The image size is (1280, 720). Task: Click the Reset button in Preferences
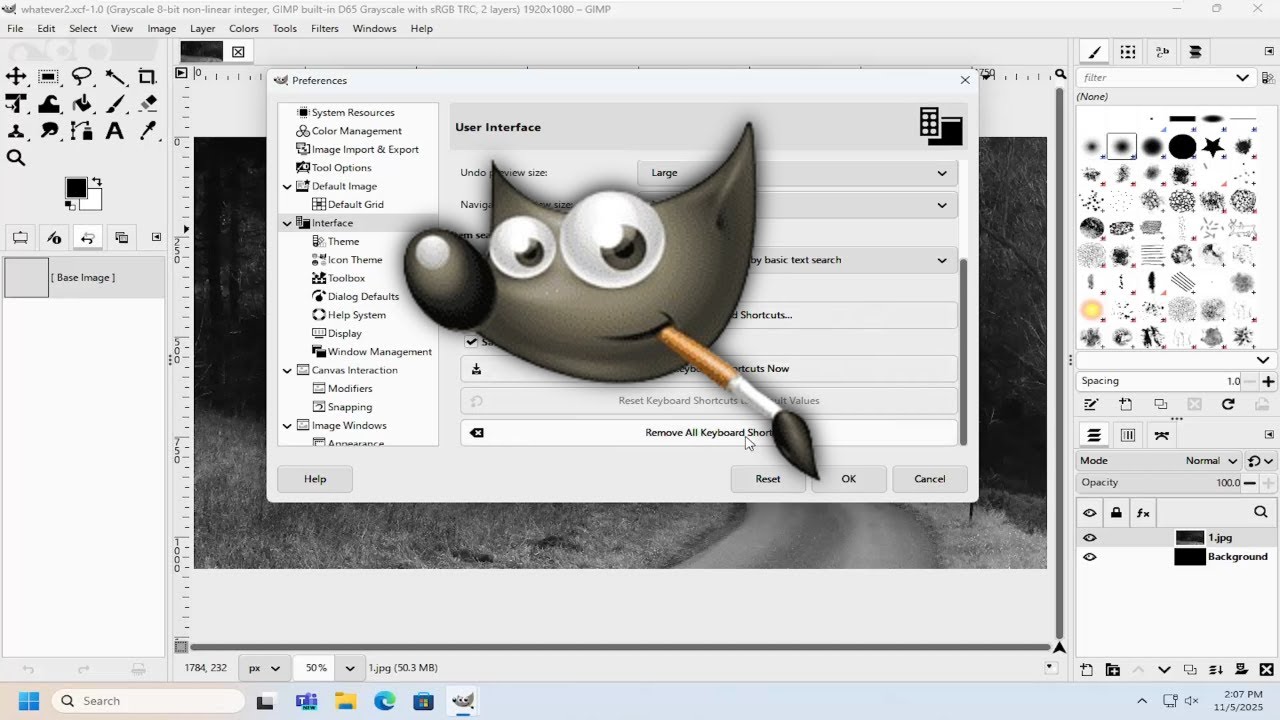point(768,479)
